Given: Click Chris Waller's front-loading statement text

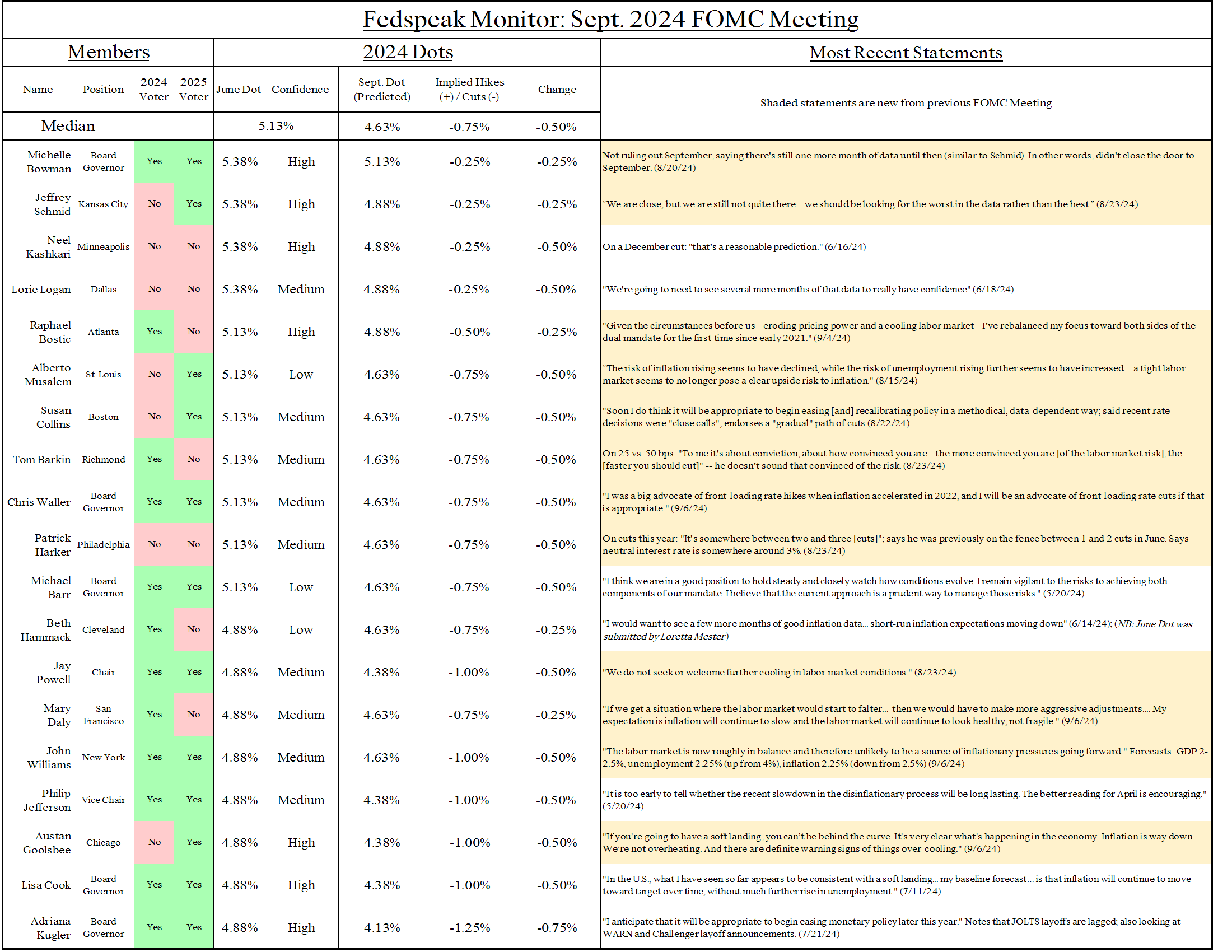Looking at the screenshot, I should coord(903,502).
